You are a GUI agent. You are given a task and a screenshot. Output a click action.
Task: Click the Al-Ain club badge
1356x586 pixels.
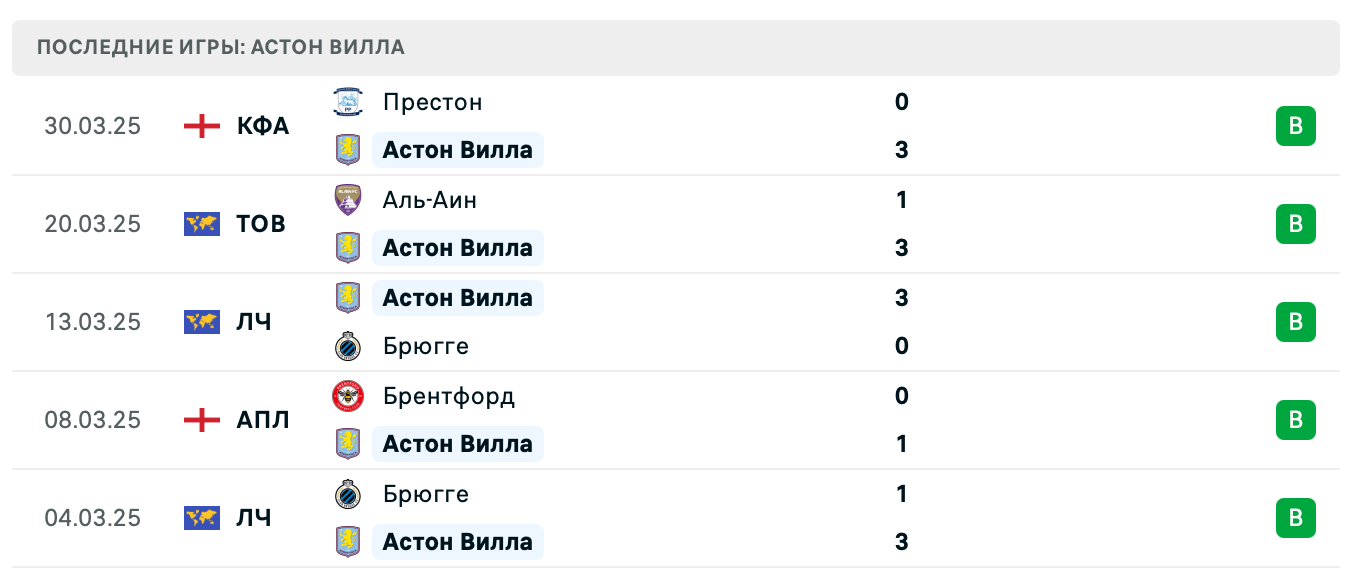[x=347, y=199]
